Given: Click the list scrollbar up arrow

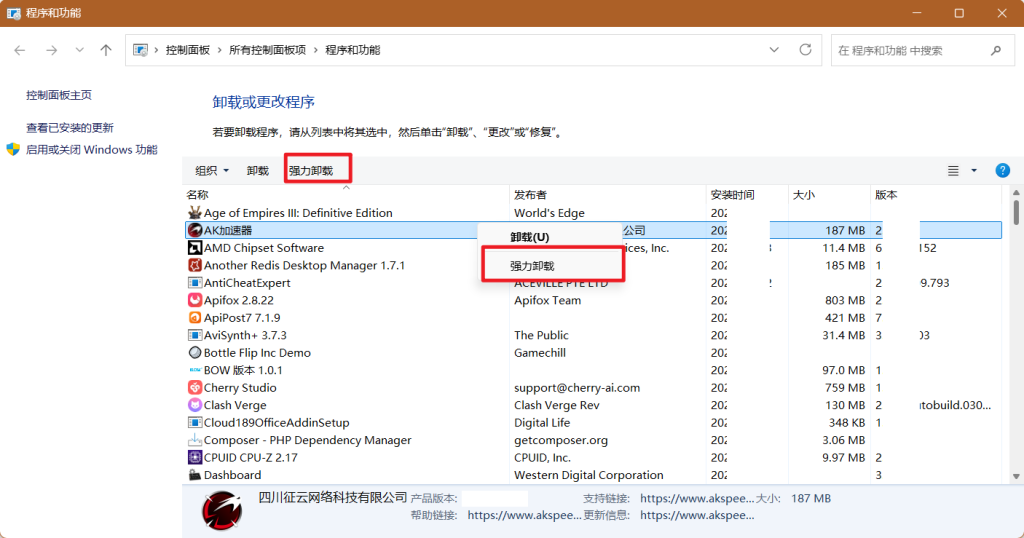Looking at the screenshot, I should tap(1016, 193).
